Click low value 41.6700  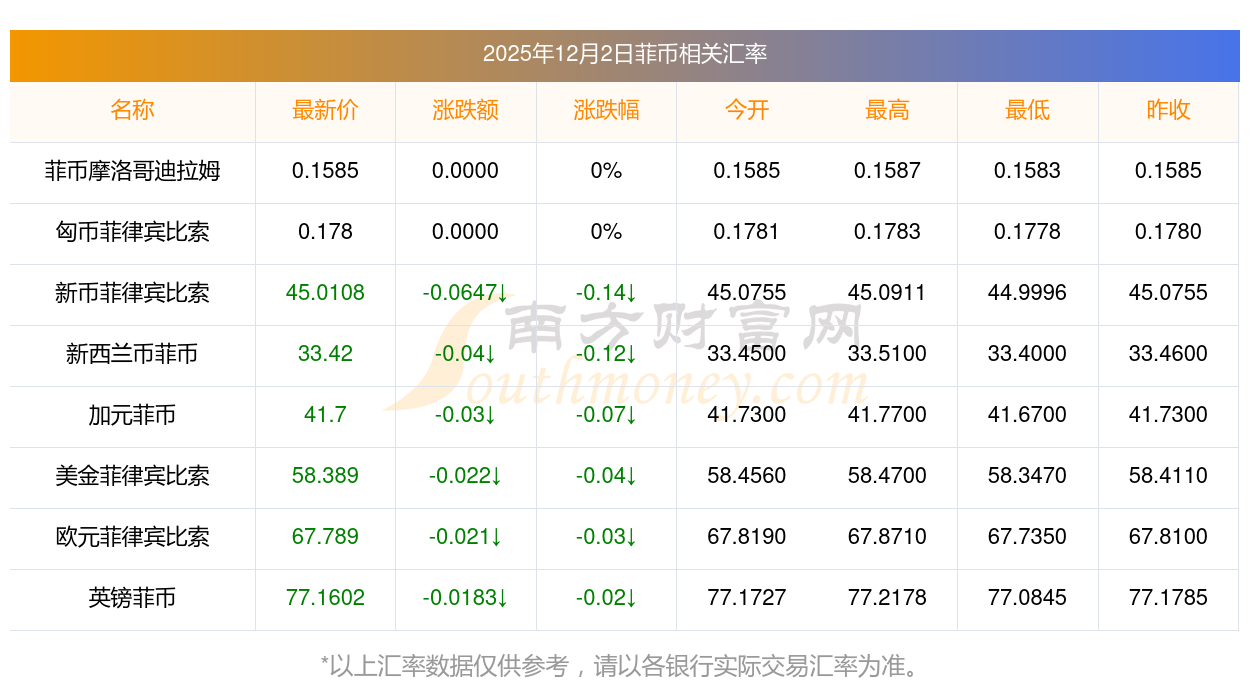(x=1027, y=415)
